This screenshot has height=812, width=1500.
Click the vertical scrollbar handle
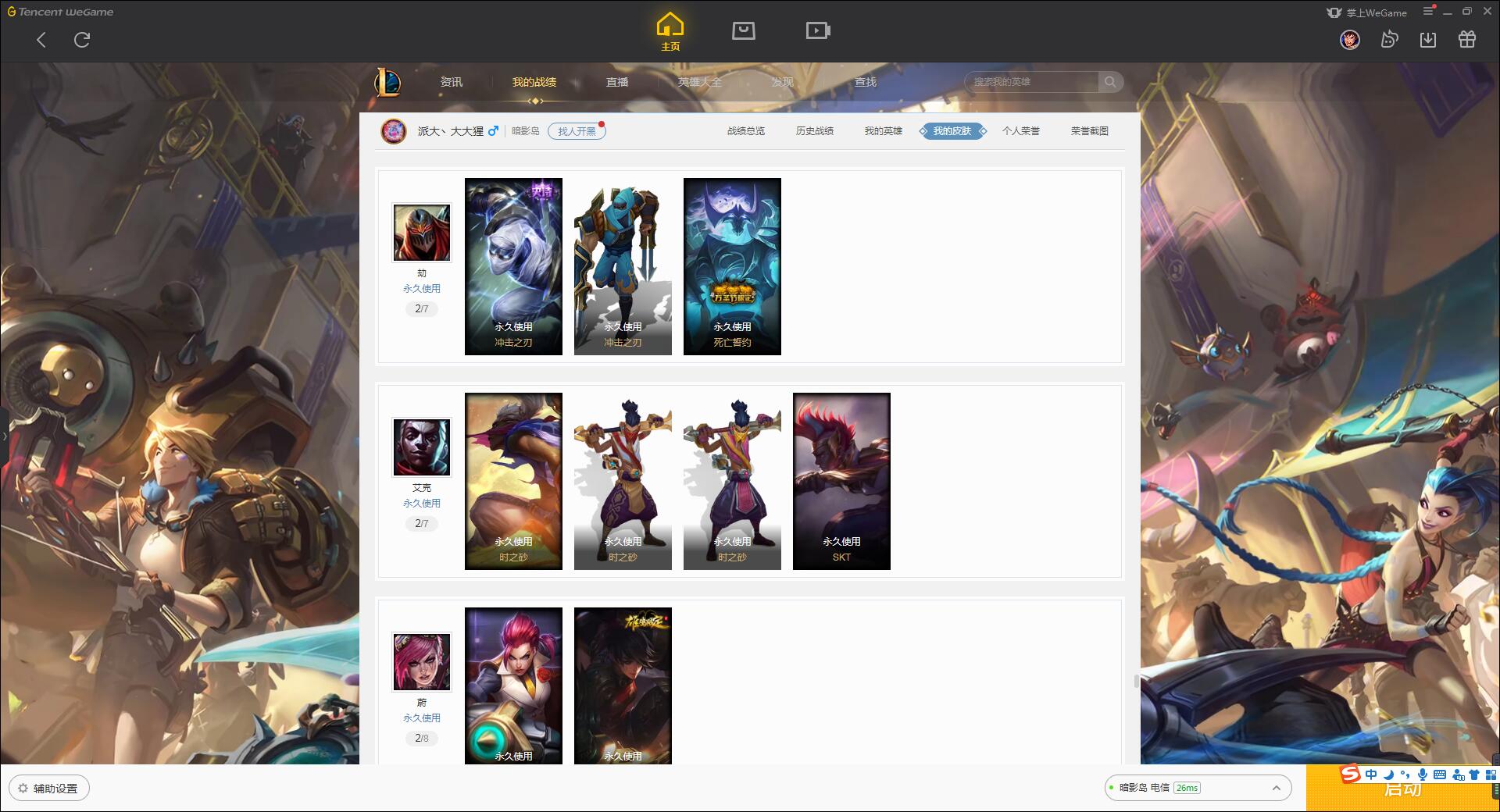[x=1137, y=681]
